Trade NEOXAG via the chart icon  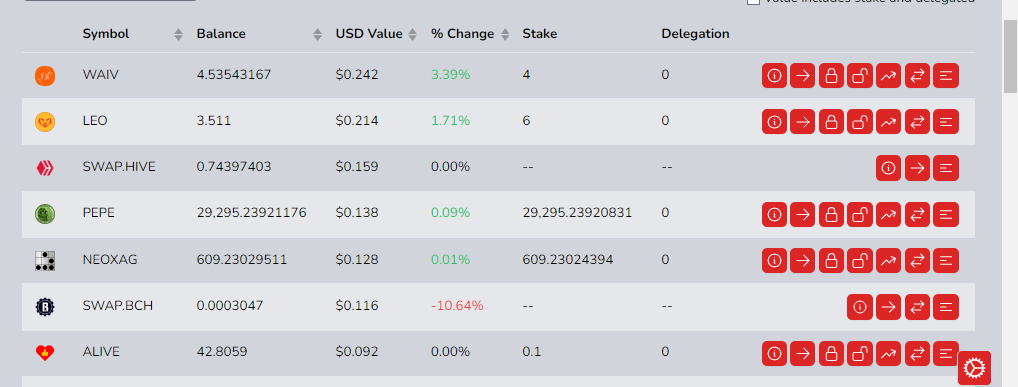coord(888,260)
